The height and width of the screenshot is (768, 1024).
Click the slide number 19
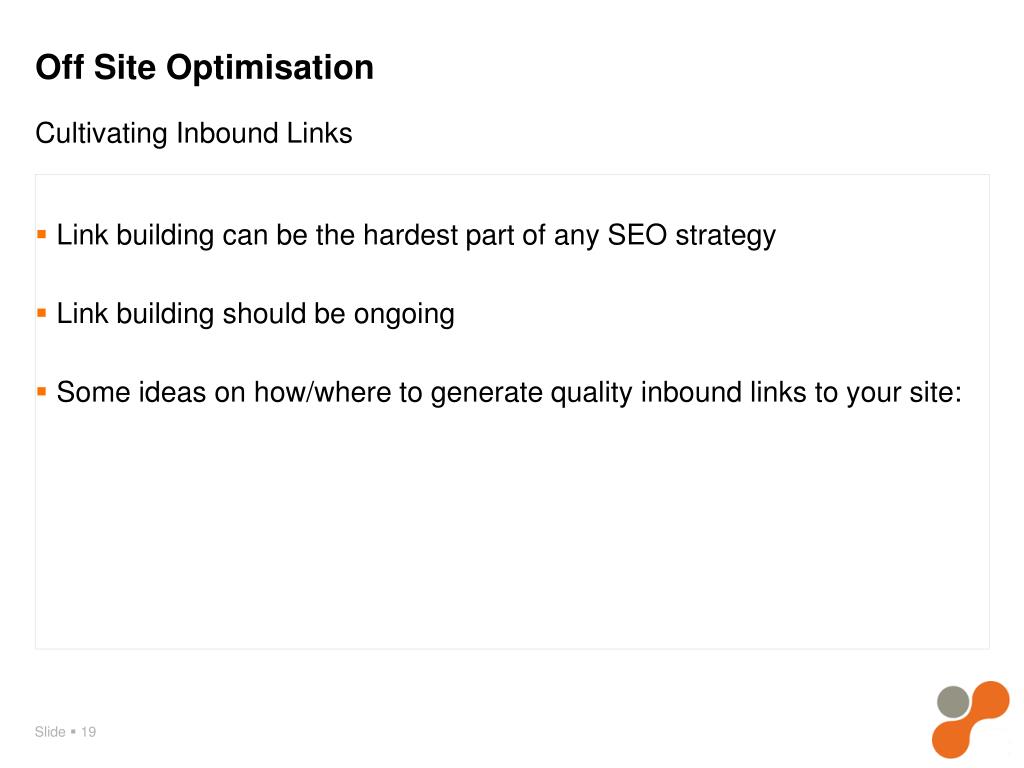click(88, 731)
